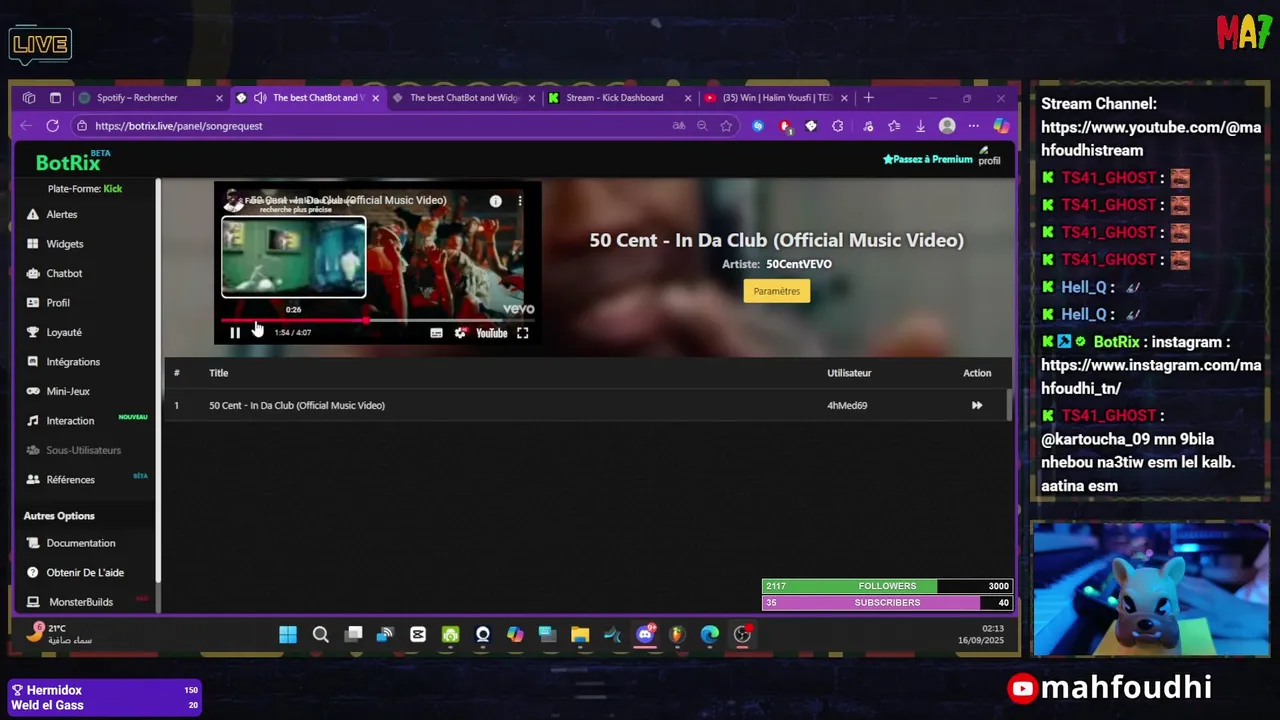Open Loyauté in the sidebar
This screenshot has width=1280, height=720.
pyautogui.click(x=64, y=332)
